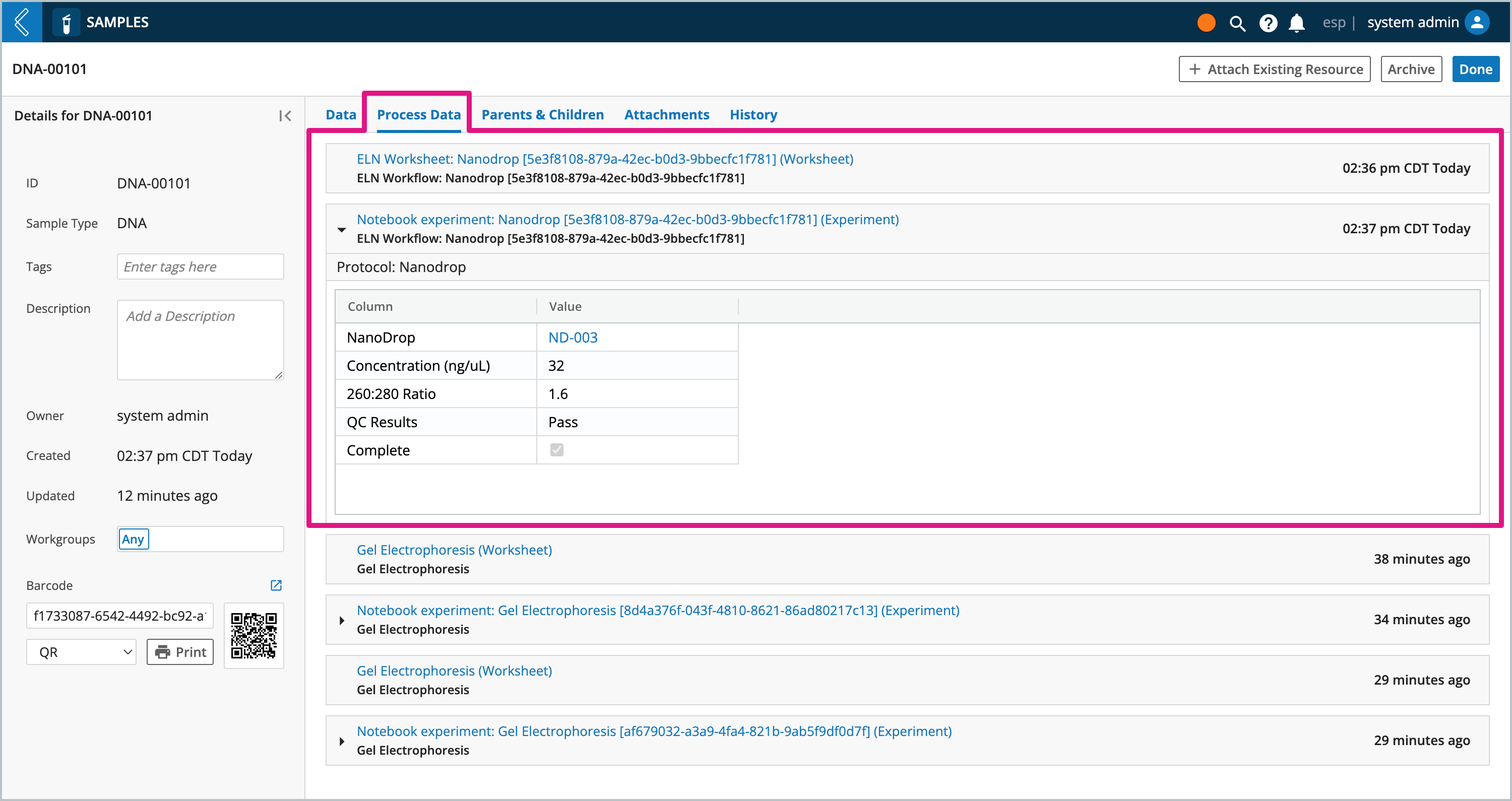This screenshot has height=801, width=1512.
Task: Click the orange status indicator
Action: (x=1206, y=22)
